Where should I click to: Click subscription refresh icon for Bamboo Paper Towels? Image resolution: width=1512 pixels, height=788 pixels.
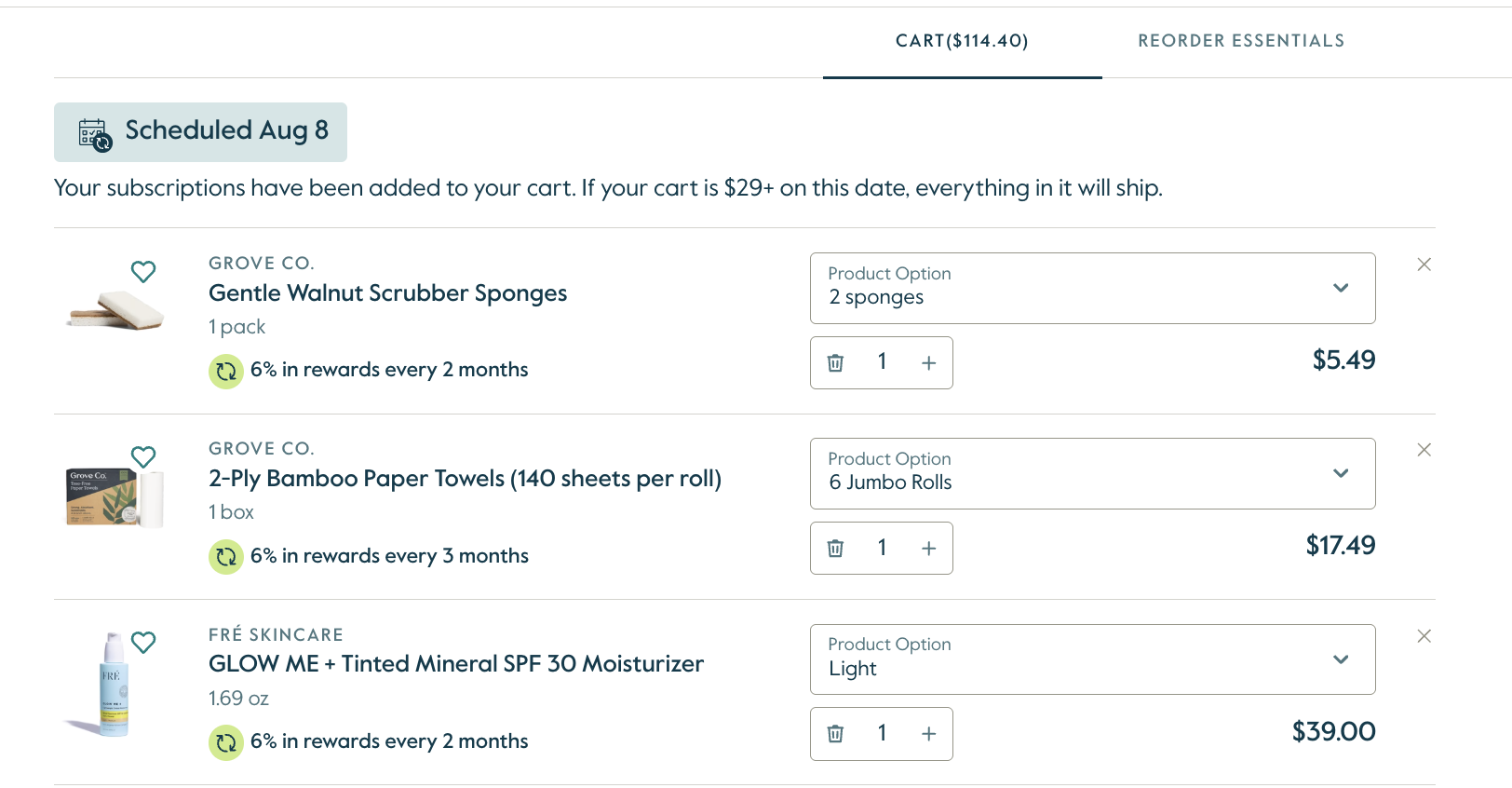226,557
